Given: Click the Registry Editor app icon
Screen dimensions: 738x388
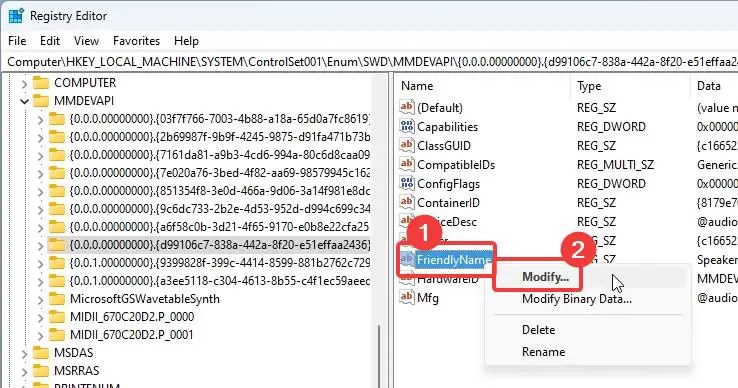Looking at the screenshot, I should pos(16,16).
